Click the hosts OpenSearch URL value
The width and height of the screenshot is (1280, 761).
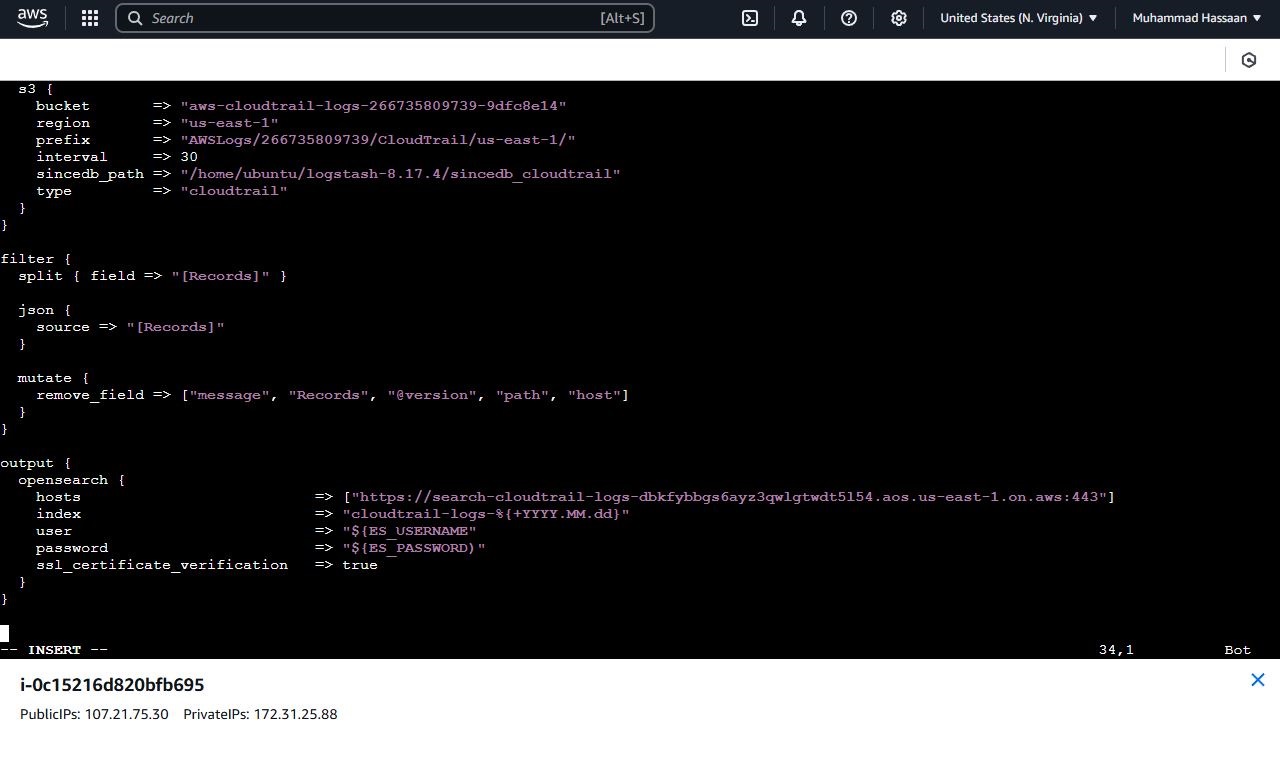pyautogui.click(x=729, y=497)
